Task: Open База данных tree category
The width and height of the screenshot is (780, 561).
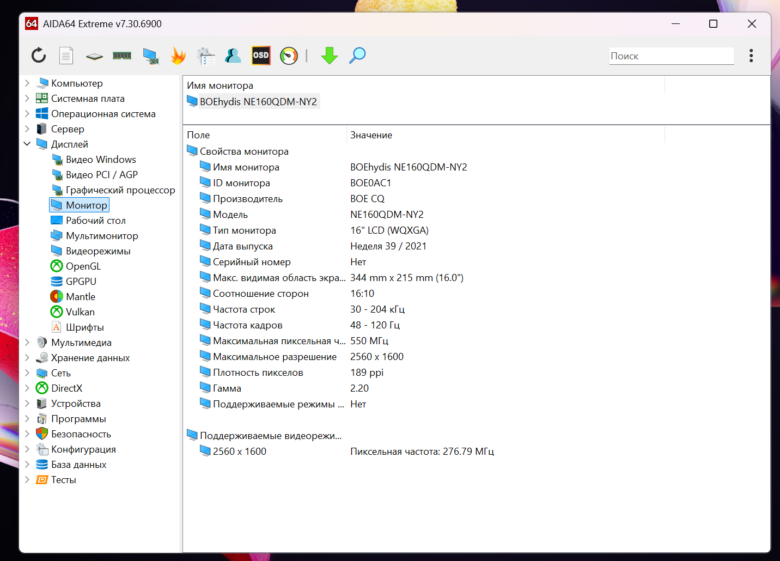Action: [x=71, y=465]
